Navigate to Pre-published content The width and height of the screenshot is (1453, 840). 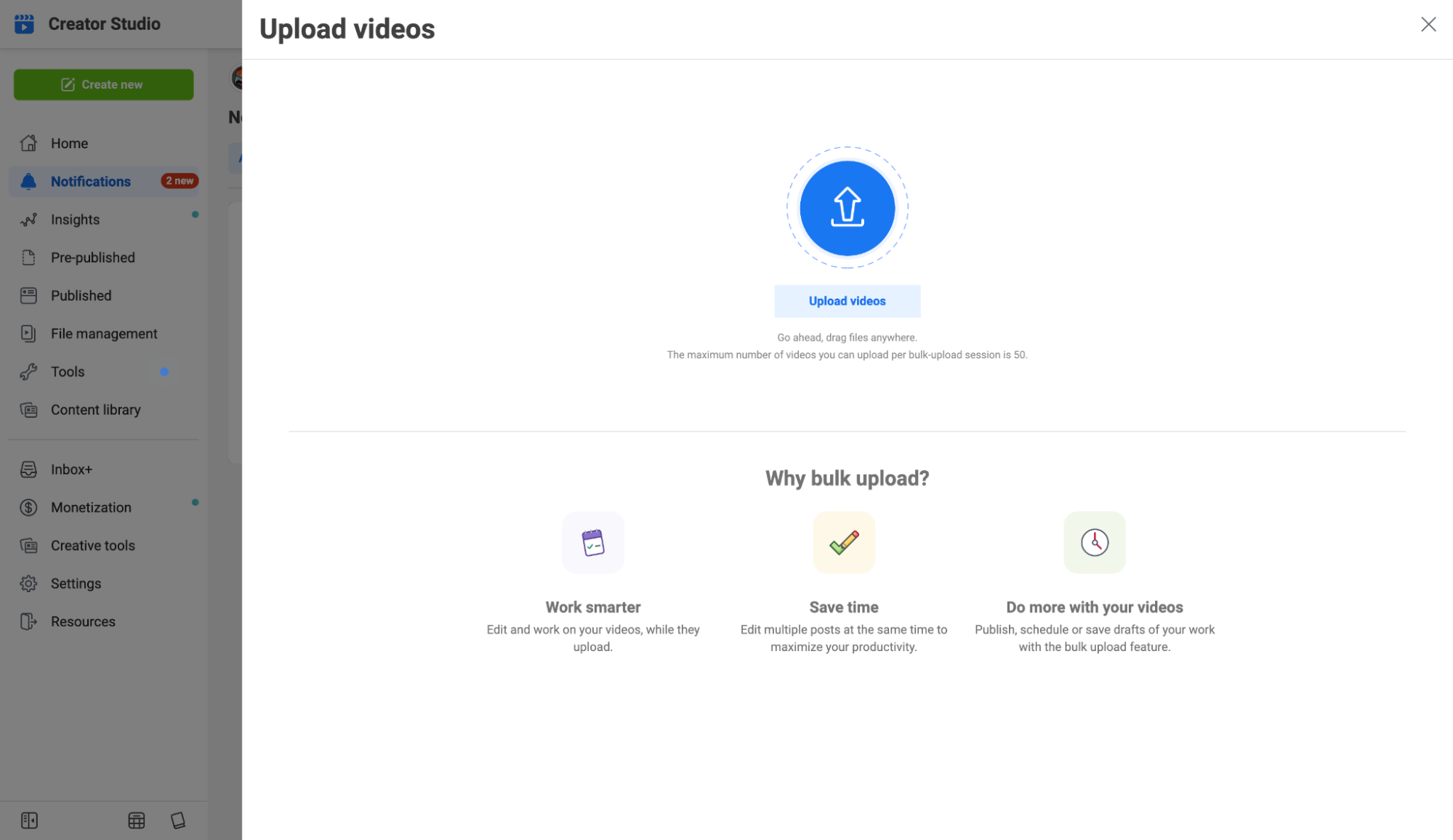click(x=92, y=257)
